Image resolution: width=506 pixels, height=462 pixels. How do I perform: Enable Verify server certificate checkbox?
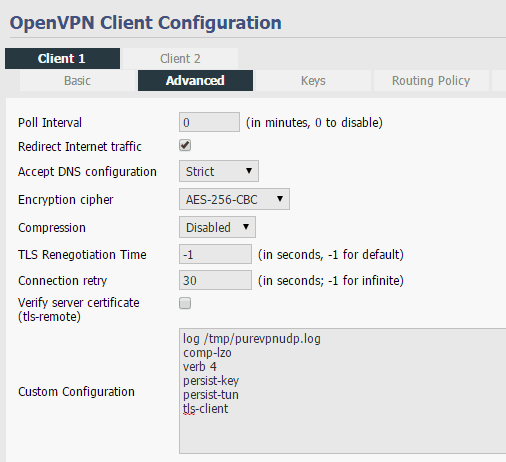click(x=185, y=303)
